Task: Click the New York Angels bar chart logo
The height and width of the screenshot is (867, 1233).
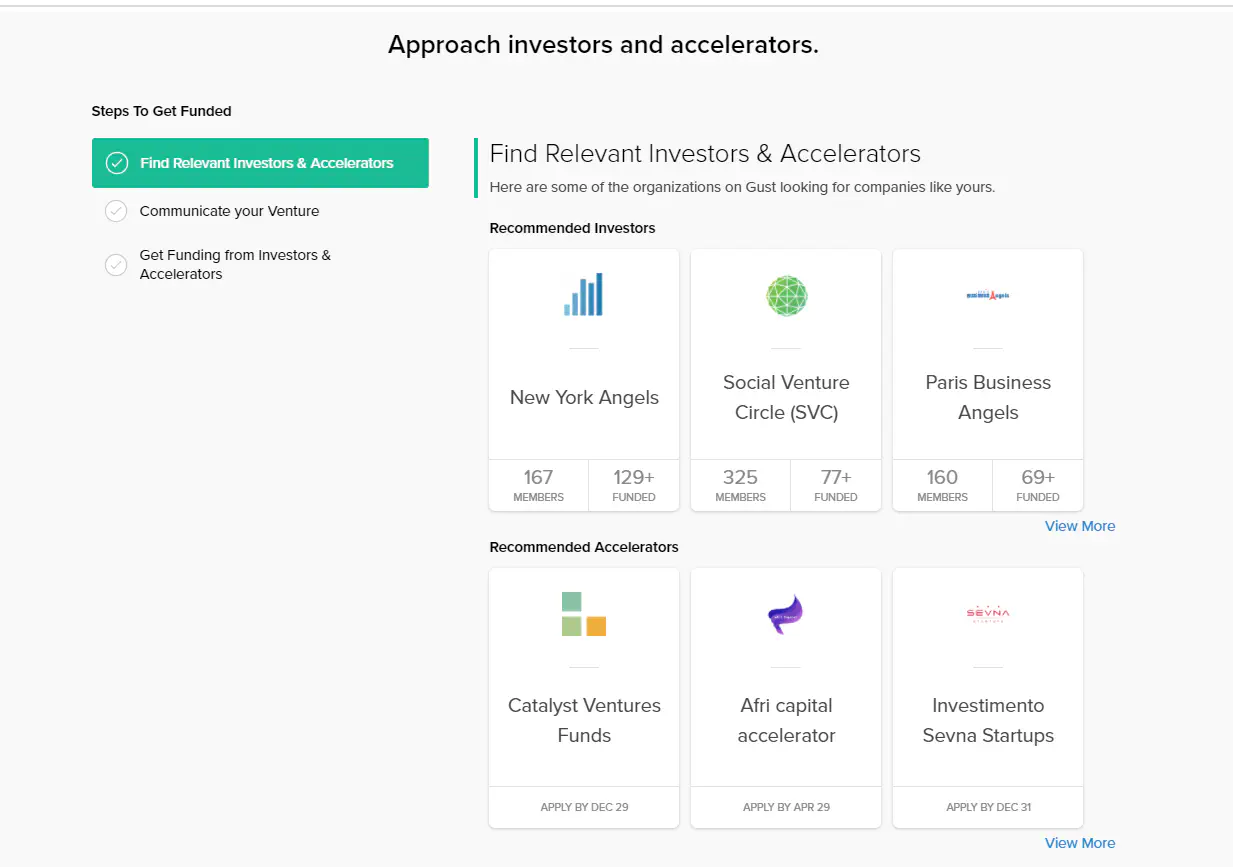Action: [583, 294]
